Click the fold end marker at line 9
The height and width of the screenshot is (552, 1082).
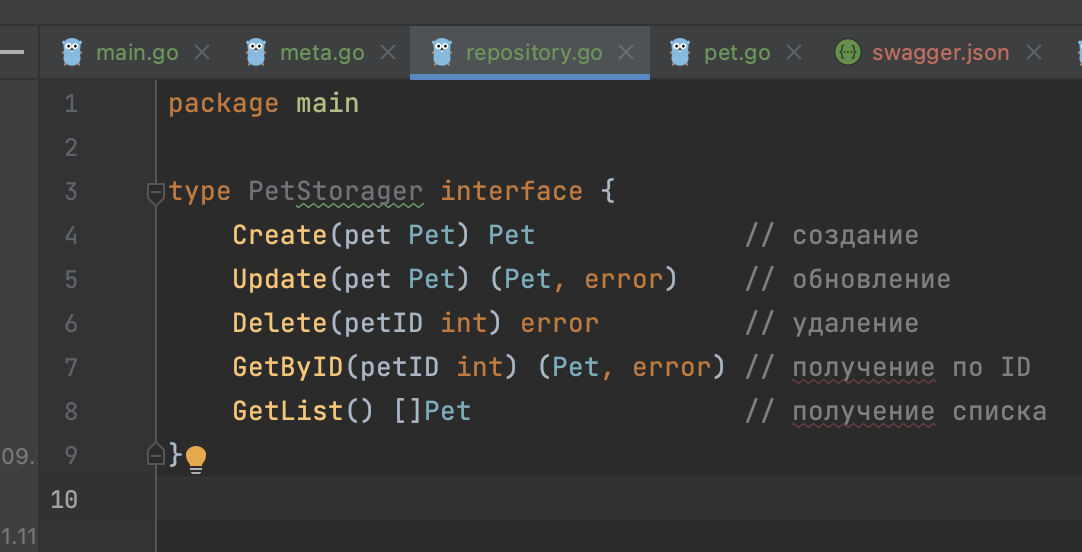[155, 455]
